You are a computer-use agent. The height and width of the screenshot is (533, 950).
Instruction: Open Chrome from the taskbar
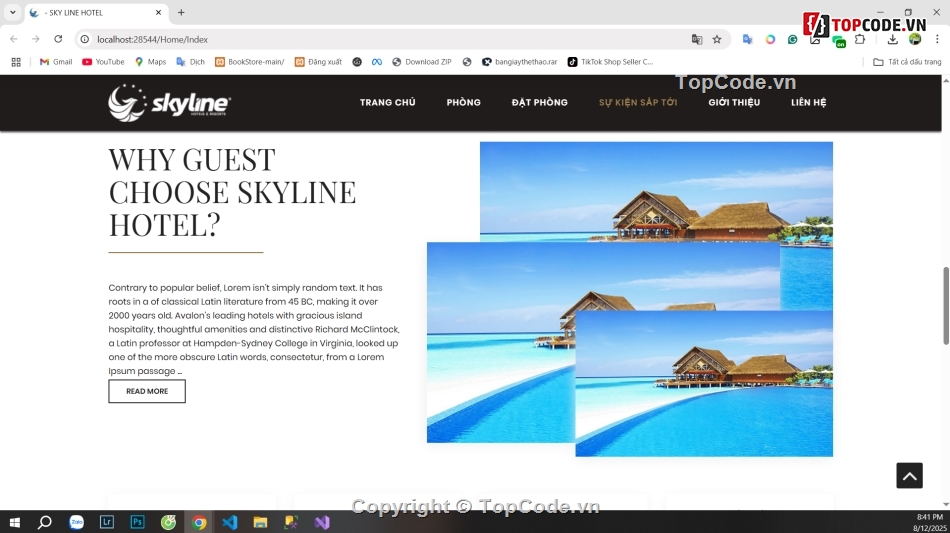pos(199,522)
